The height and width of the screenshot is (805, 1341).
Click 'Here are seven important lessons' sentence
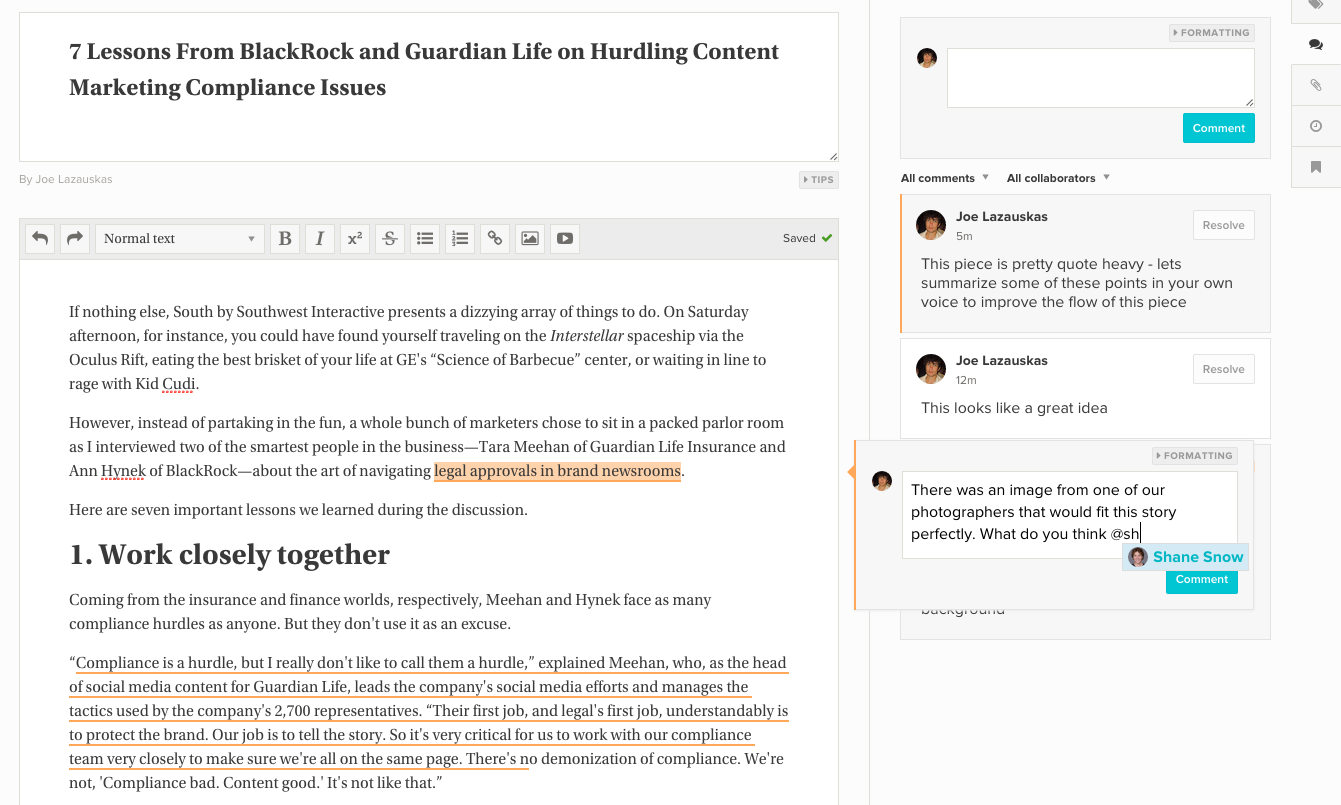[298, 510]
